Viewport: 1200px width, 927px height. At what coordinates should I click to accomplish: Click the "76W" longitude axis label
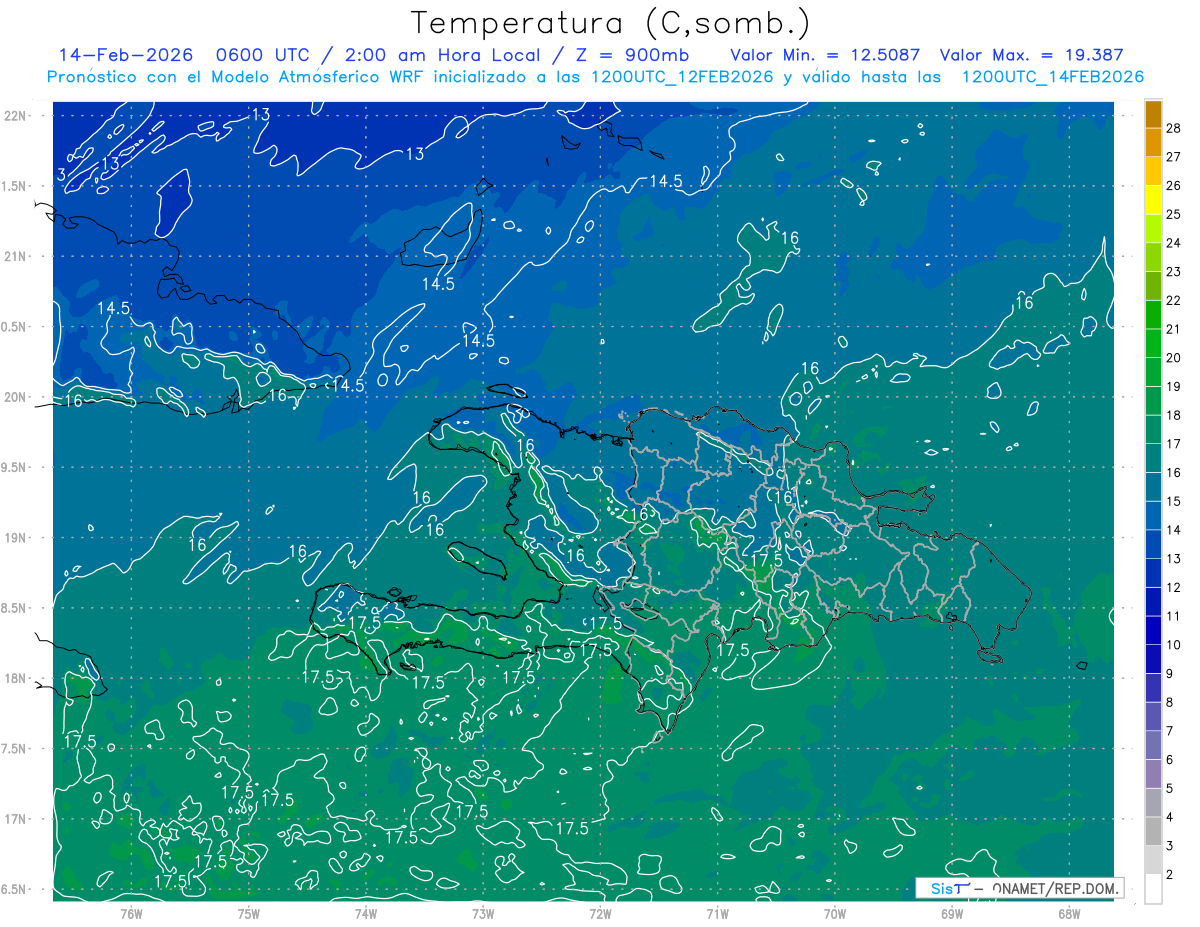pyautogui.click(x=131, y=914)
